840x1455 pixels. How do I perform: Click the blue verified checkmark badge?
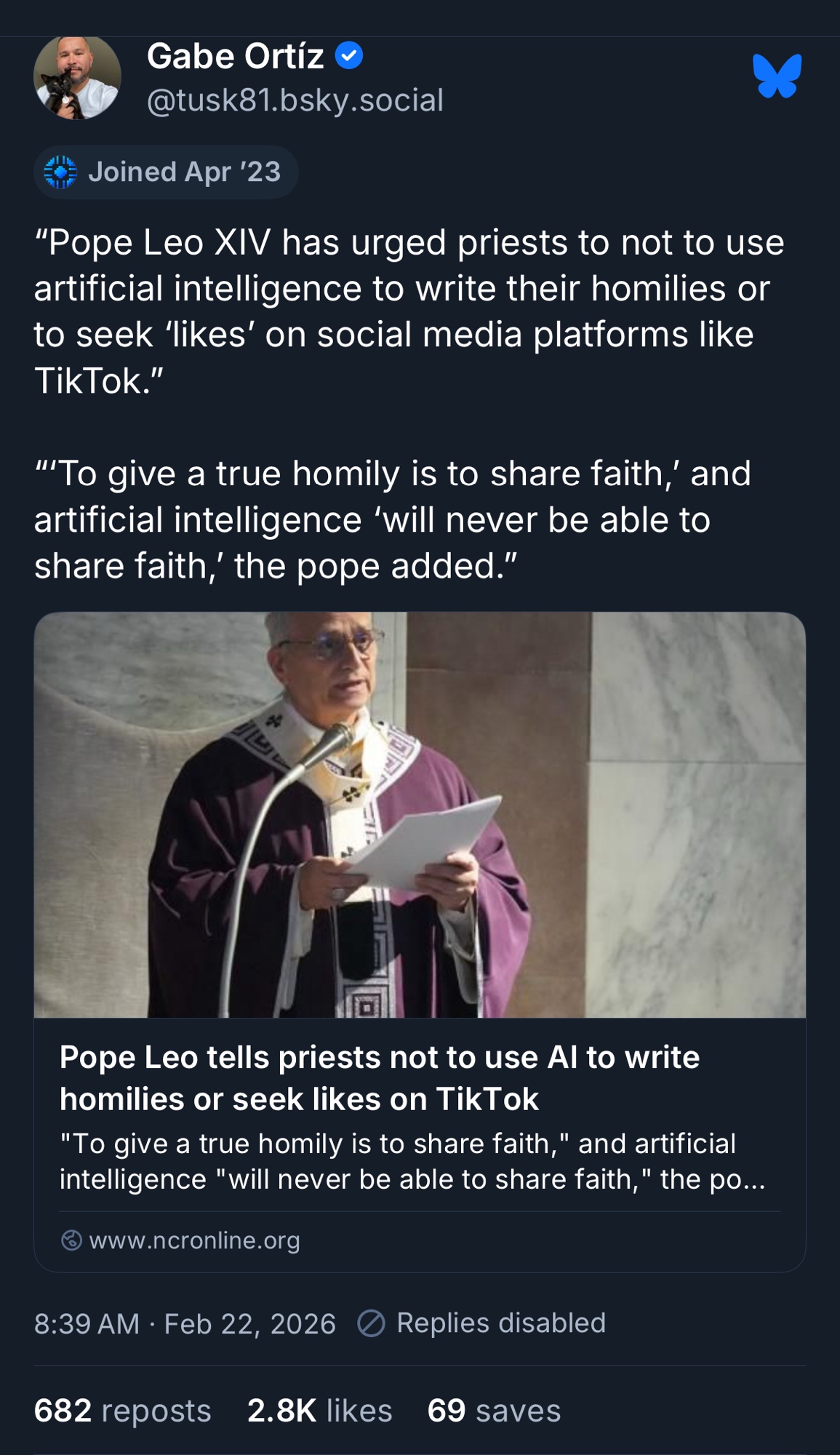coord(349,55)
